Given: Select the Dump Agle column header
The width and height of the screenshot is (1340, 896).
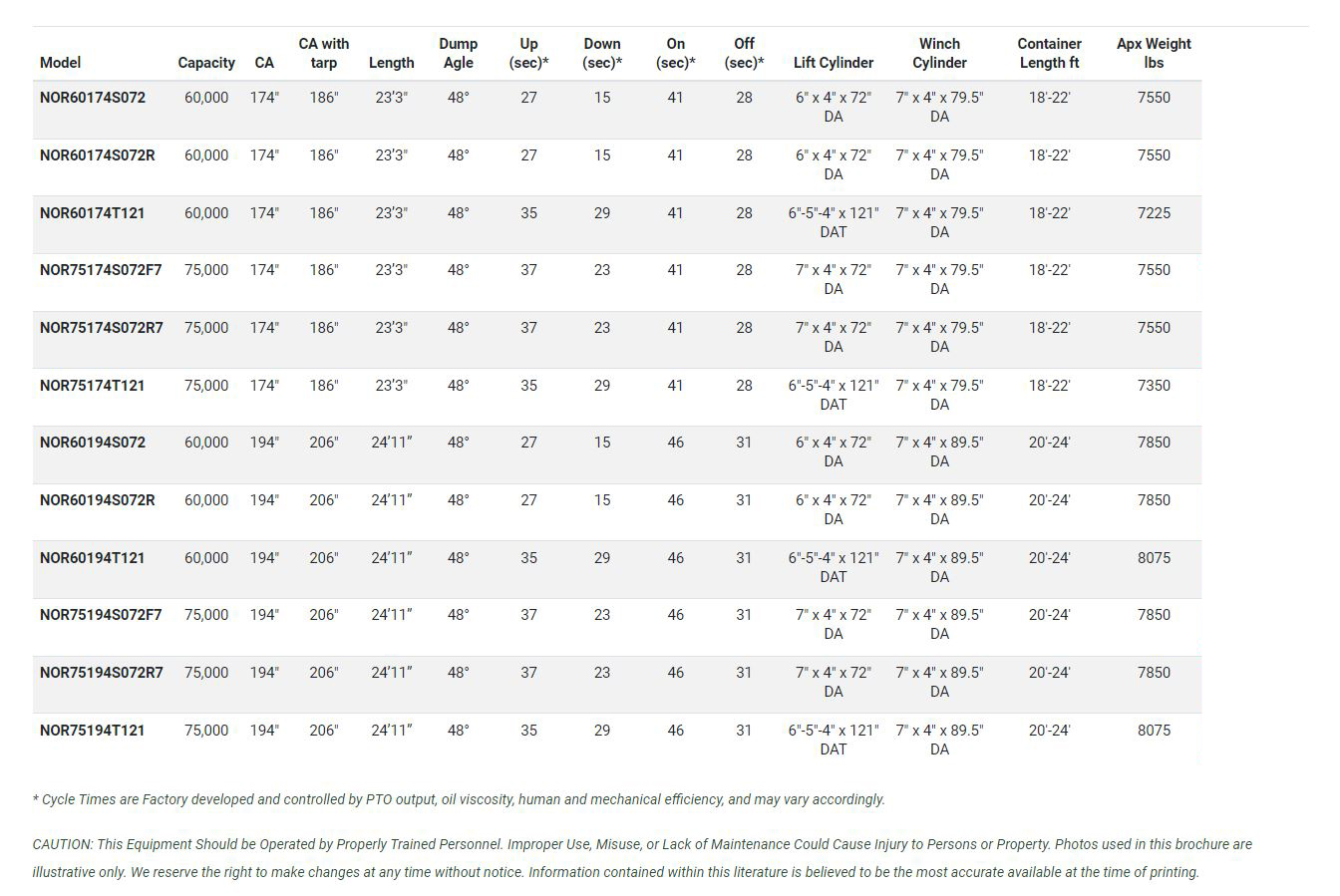Looking at the screenshot, I should click(x=458, y=53).
